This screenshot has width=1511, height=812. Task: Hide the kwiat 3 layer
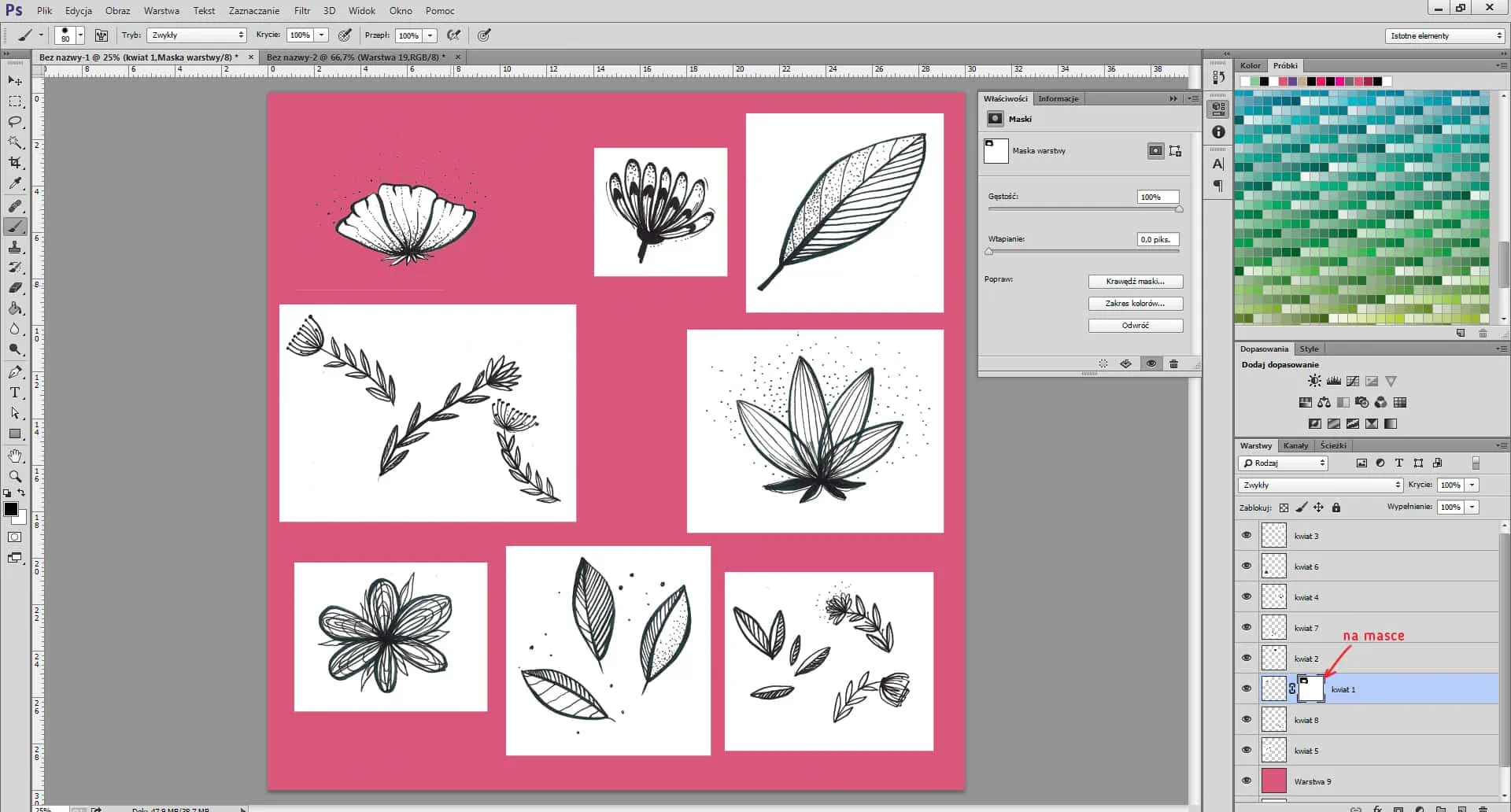1246,535
